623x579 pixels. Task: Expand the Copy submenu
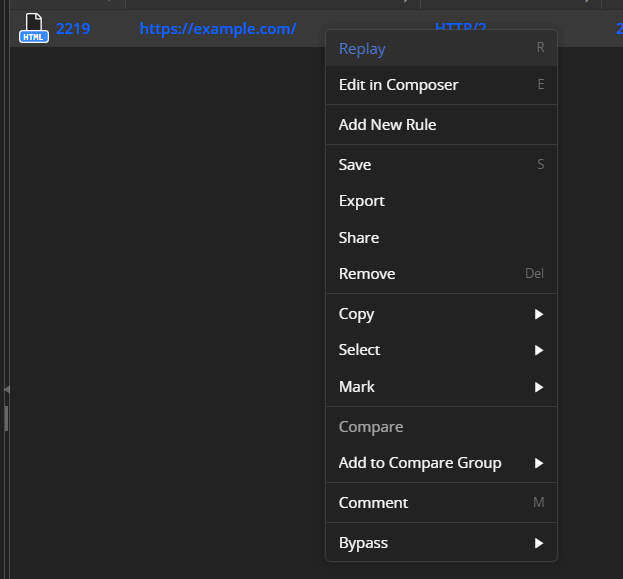(x=441, y=314)
